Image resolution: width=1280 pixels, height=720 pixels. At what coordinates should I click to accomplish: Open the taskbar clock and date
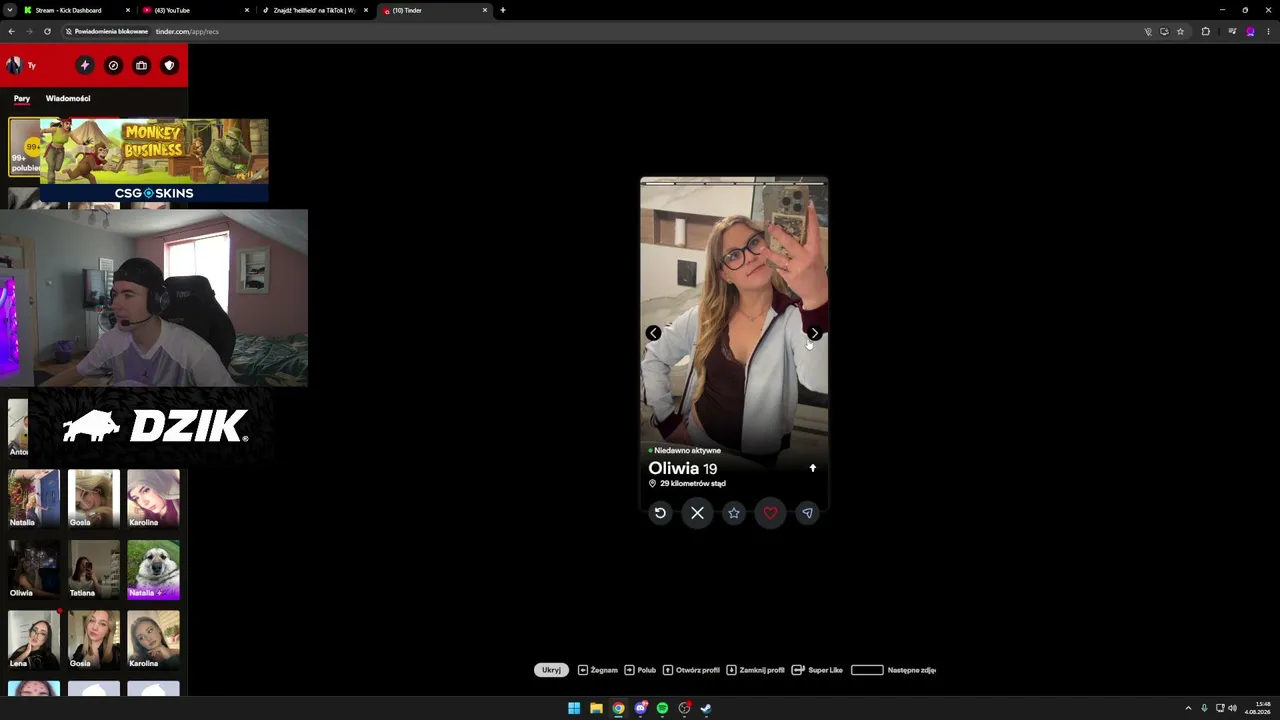1258,708
